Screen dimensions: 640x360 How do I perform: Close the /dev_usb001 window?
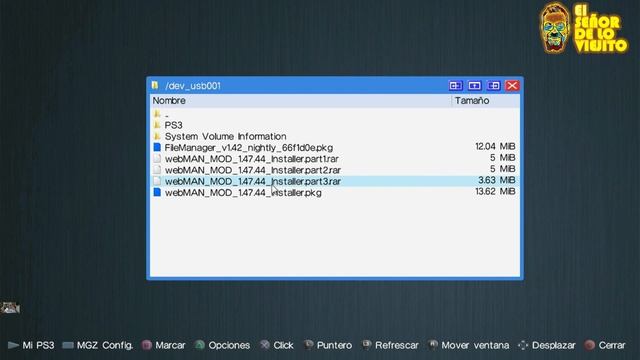pyautogui.click(x=512, y=85)
